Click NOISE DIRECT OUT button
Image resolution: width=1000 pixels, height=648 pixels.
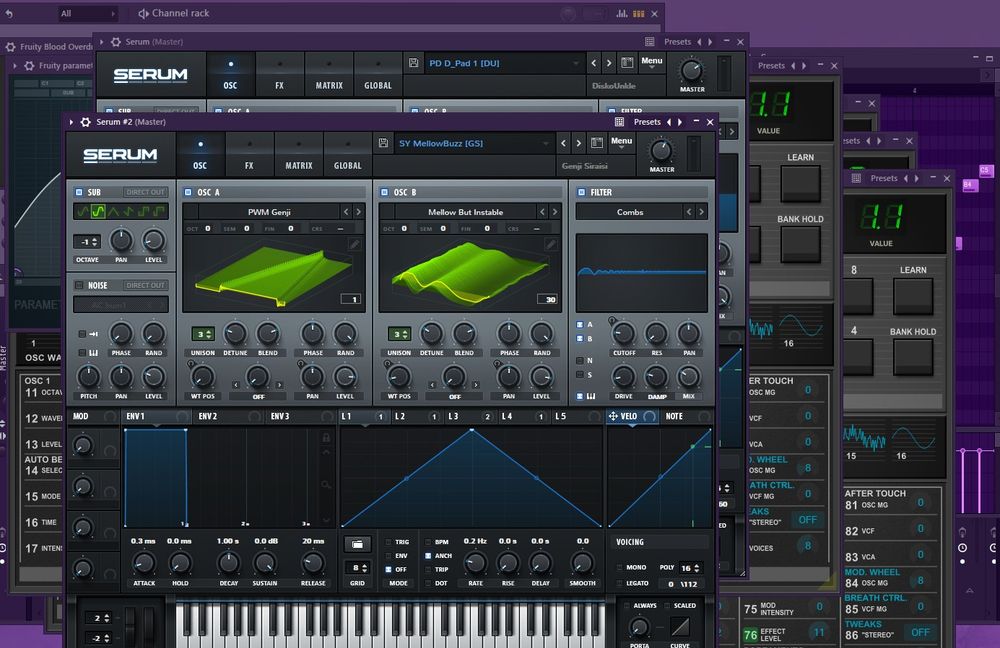click(145, 285)
